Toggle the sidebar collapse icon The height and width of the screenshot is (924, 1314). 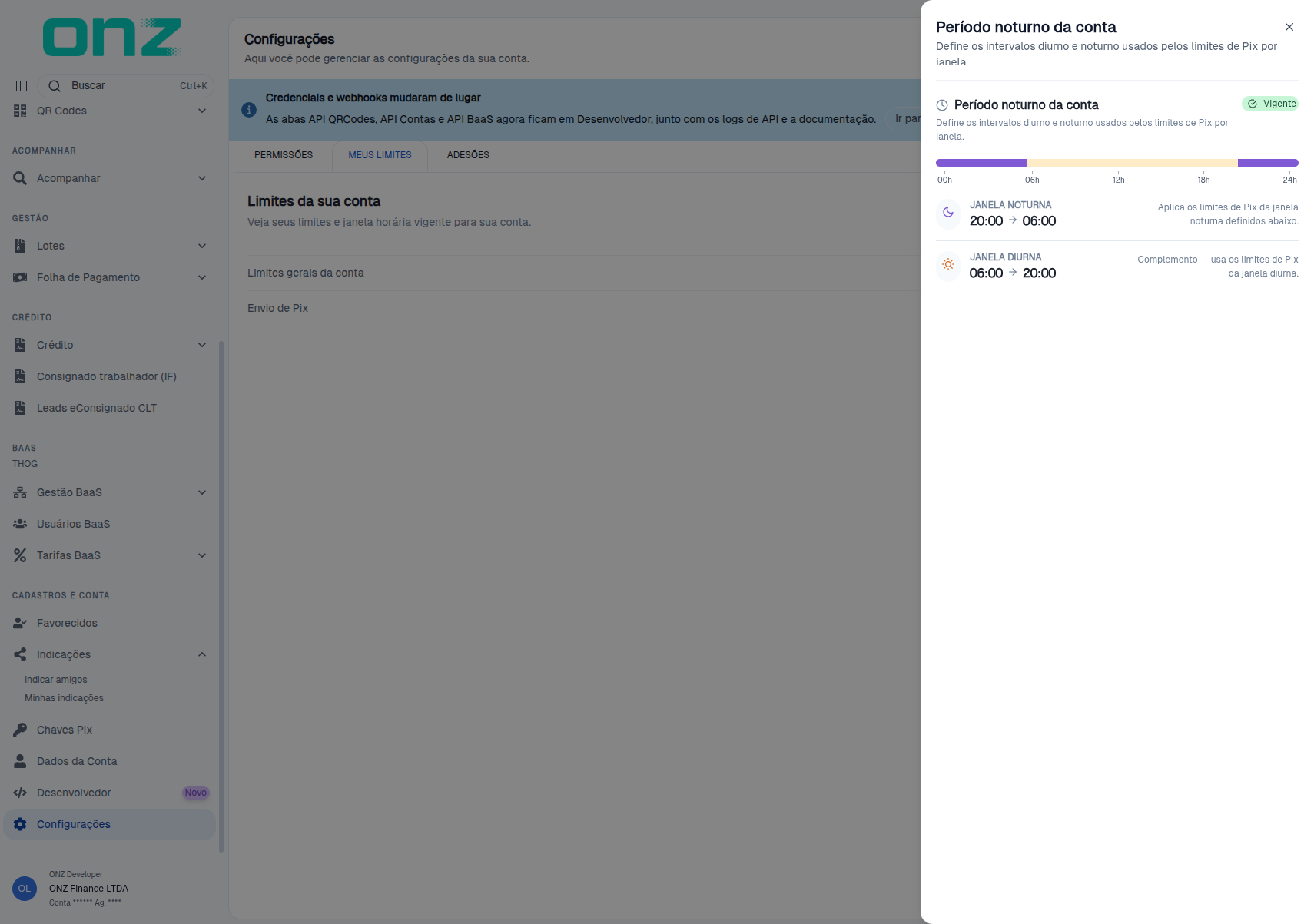(x=22, y=86)
